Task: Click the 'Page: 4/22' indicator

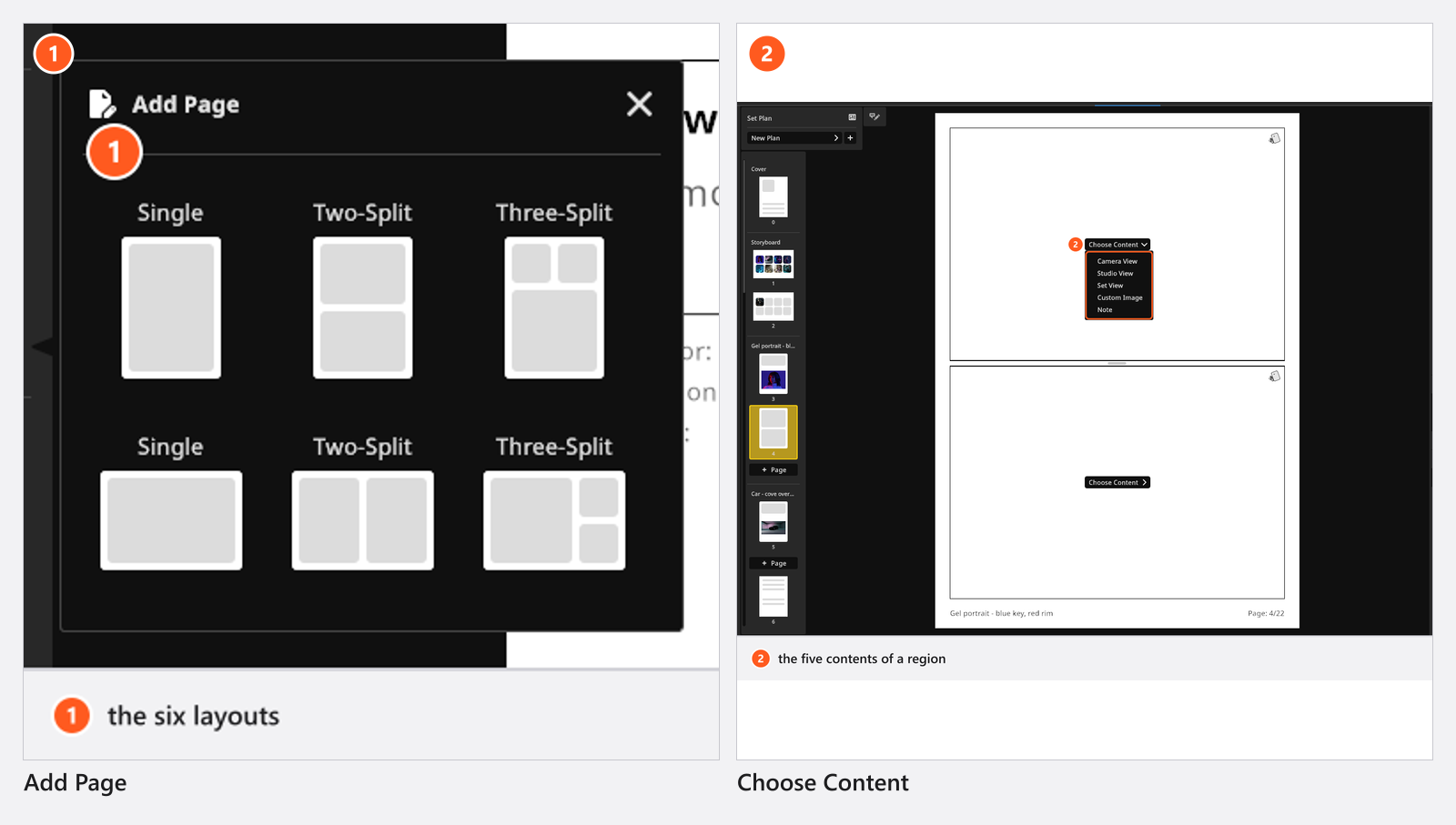Action: (x=1266, y=613)
